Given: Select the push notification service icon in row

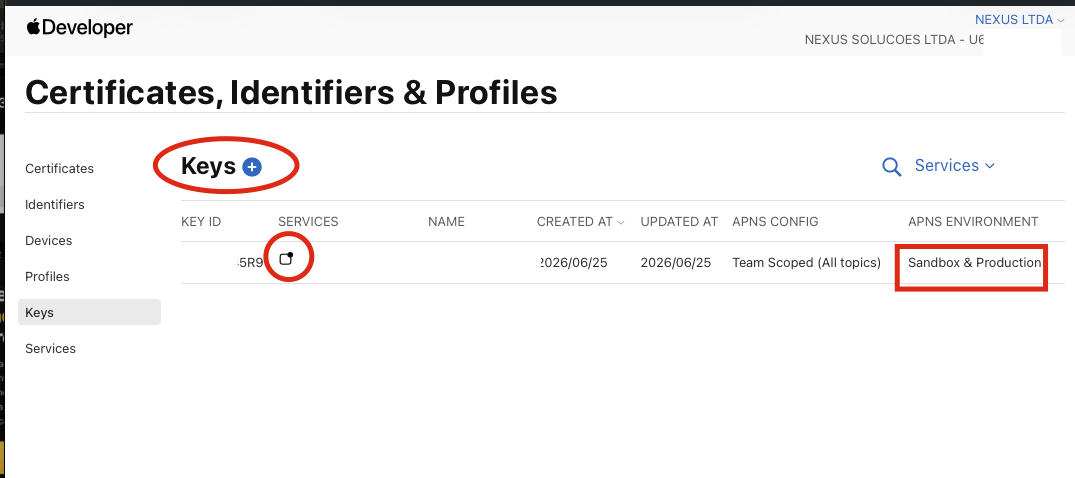Looking at the screenshot, I should click(x=287, y=259).
